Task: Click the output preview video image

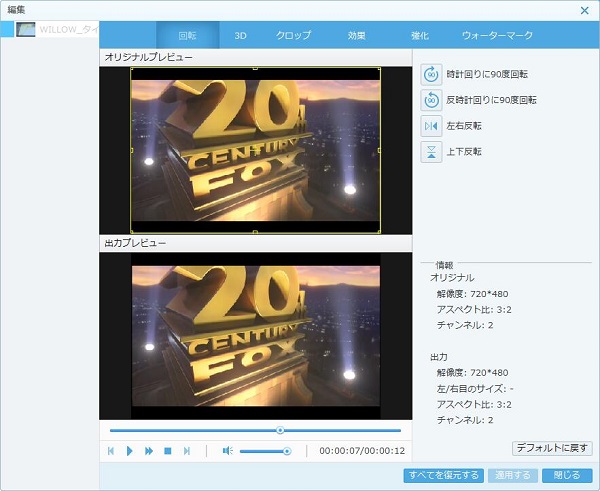Action: coord(256,336)
